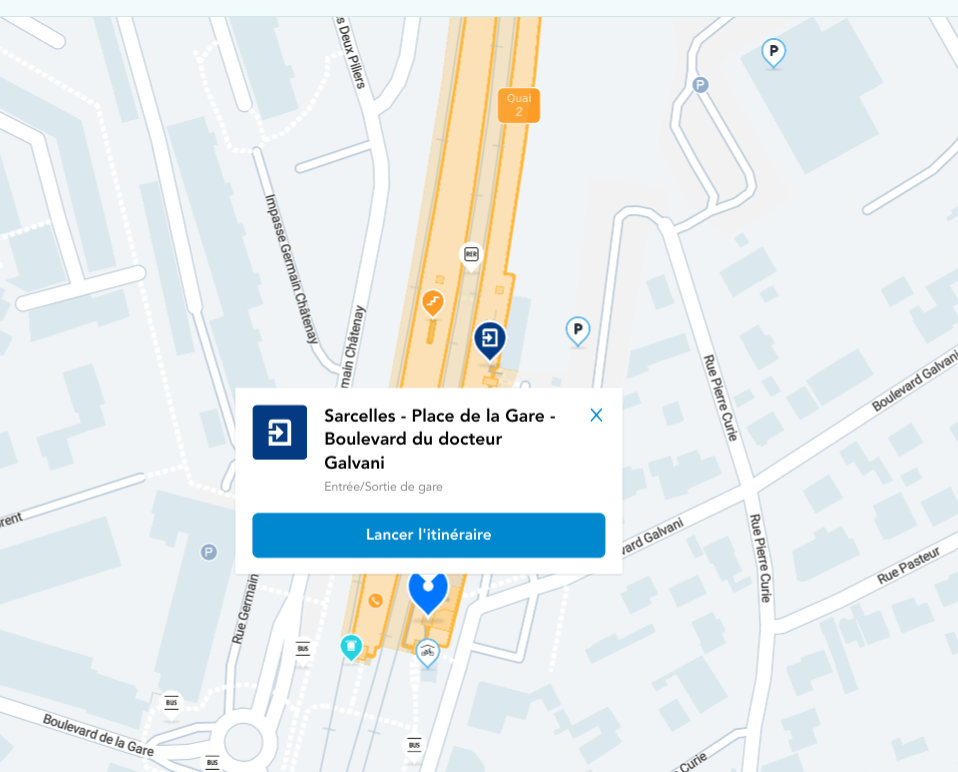
Task: Click the parking pin beside the station entrance
Action: (x=577, y=332)
